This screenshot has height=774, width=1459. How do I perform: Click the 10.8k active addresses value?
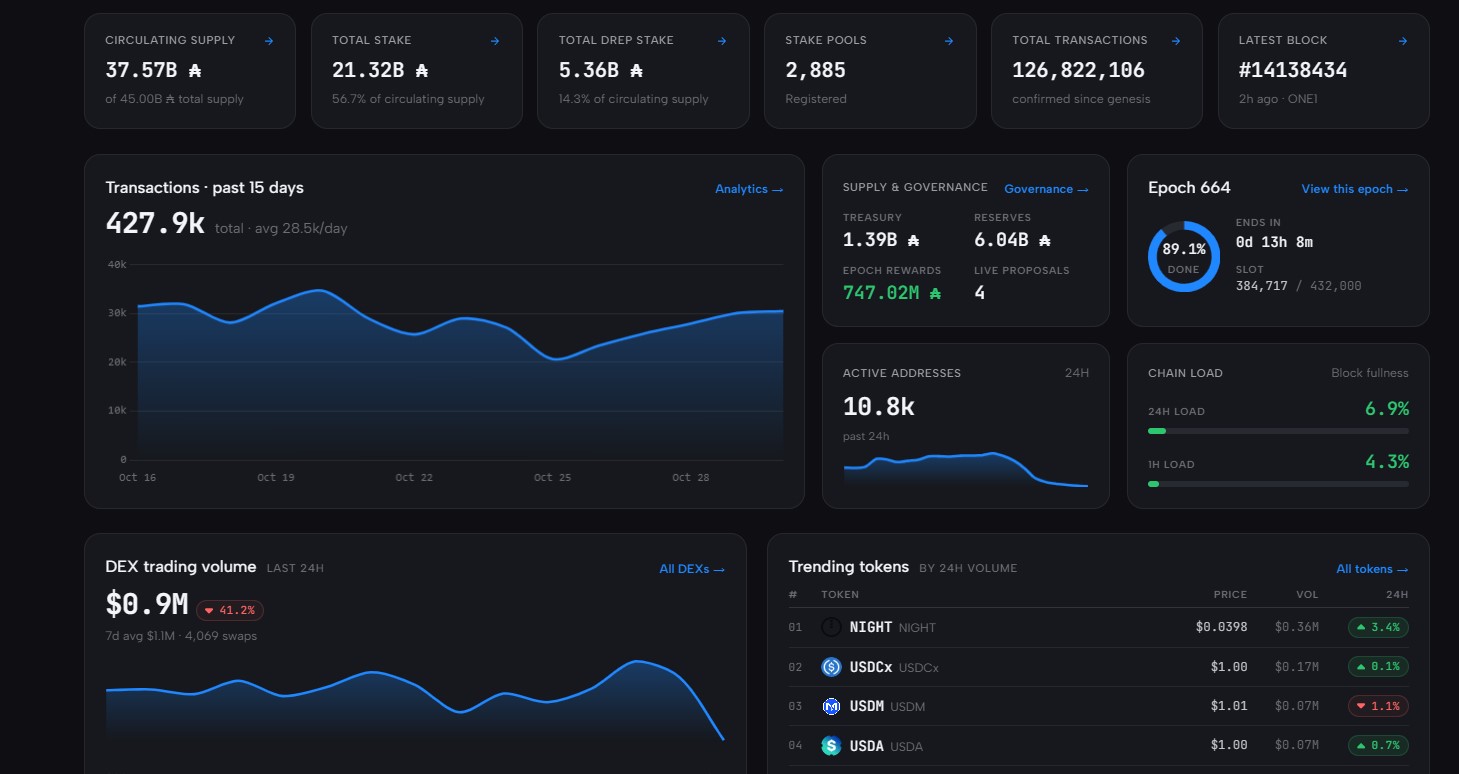(879, 407)
